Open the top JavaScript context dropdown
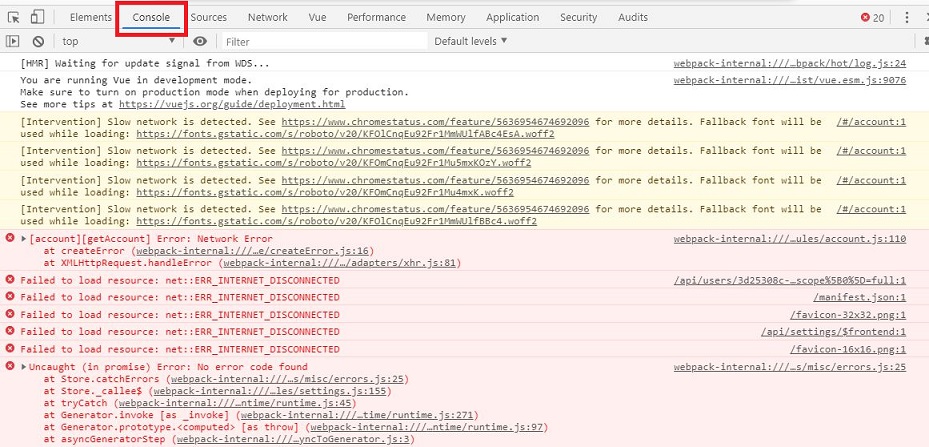Screen dimensions: 929x447 tap(118, 41)
